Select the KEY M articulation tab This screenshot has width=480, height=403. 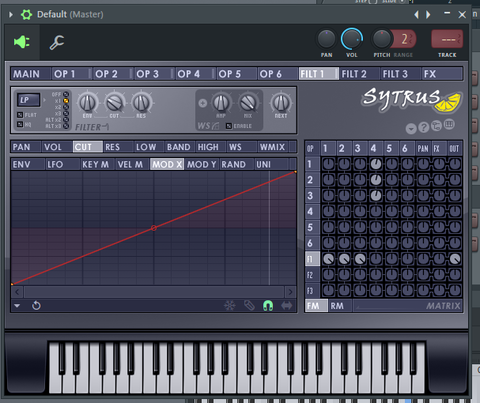click(97, 164)
